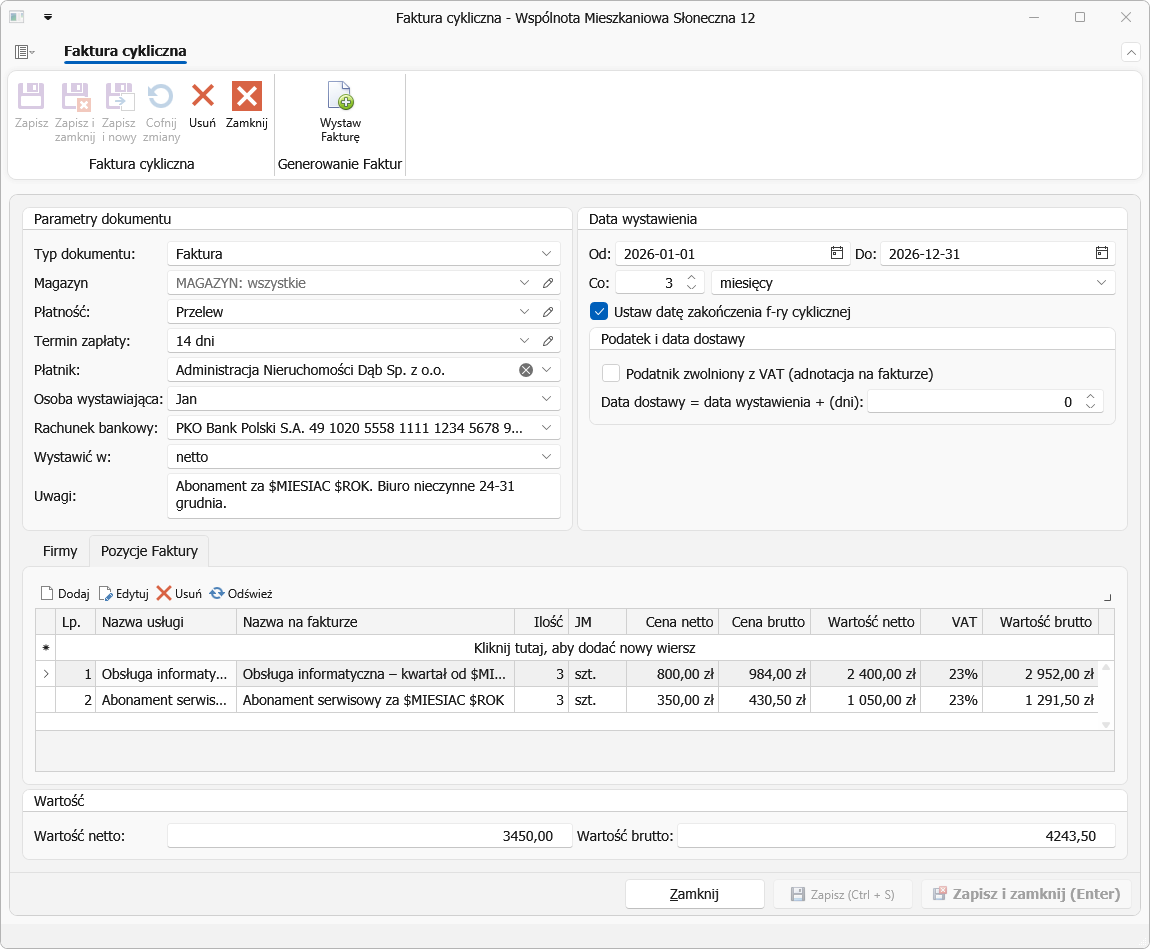
Task: Switch to the Firmy tab
Action: coord(60,551)
